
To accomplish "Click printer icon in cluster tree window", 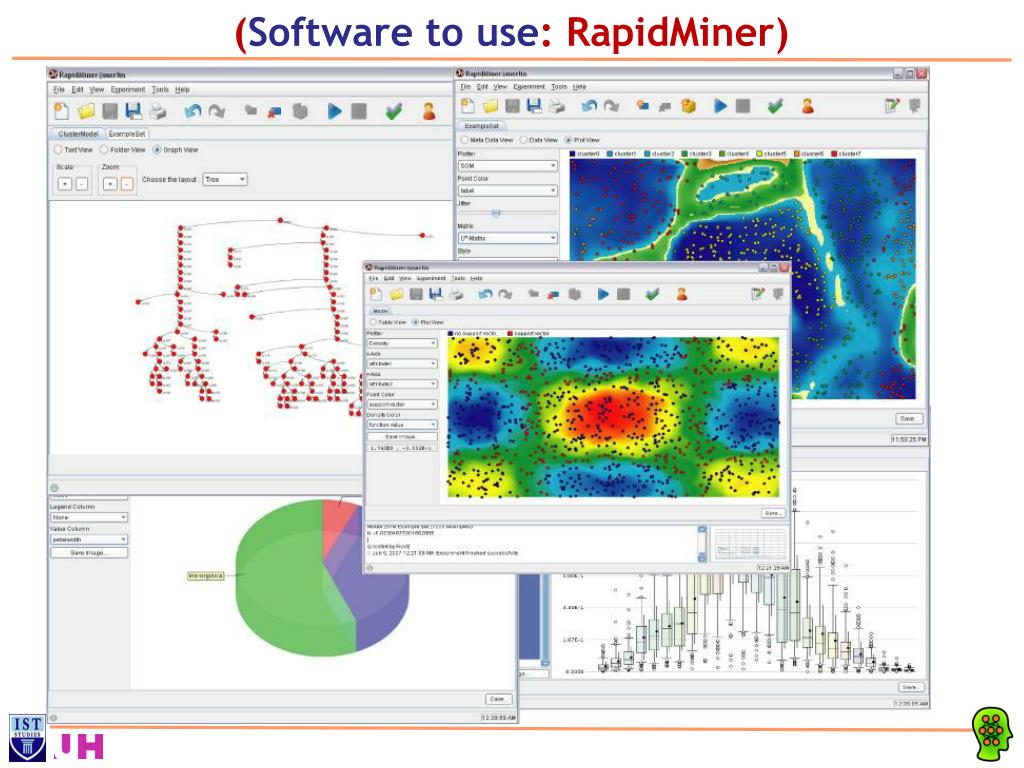I will coord(157,112).
